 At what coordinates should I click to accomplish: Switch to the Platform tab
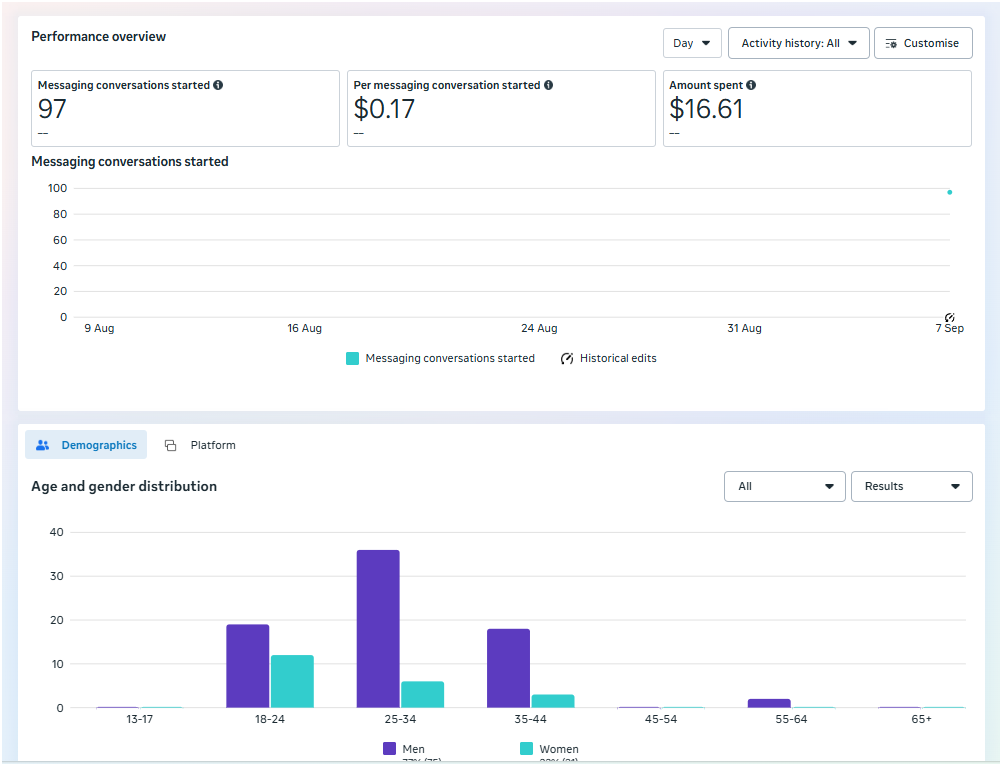tap(201, 445)
